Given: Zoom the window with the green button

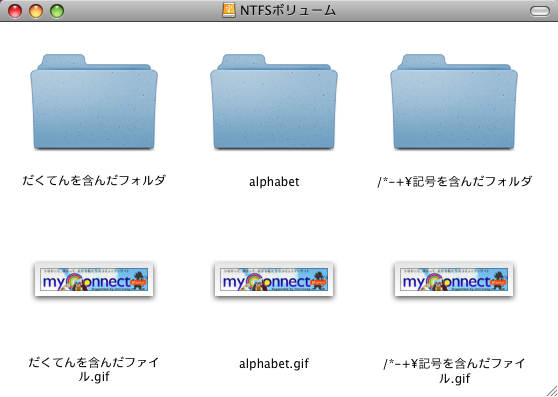Looking at the screenshot, I should (57, 11).
